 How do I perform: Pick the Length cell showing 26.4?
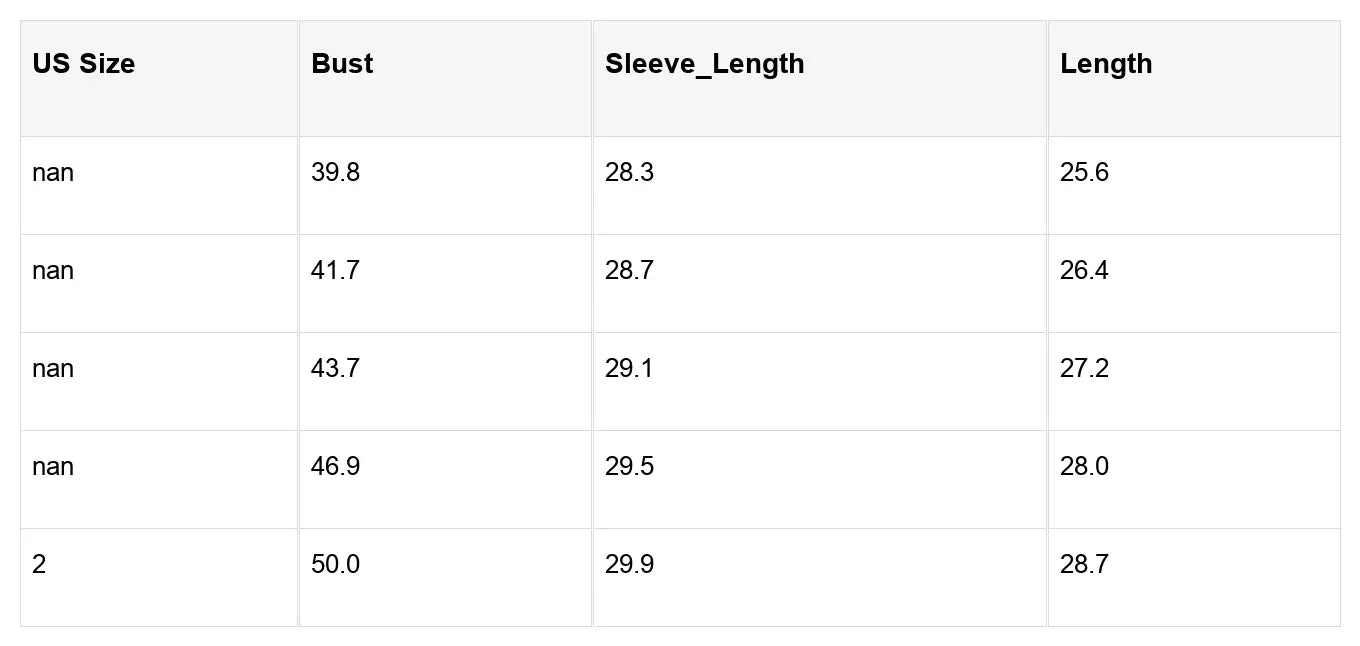coord(1084,271)
